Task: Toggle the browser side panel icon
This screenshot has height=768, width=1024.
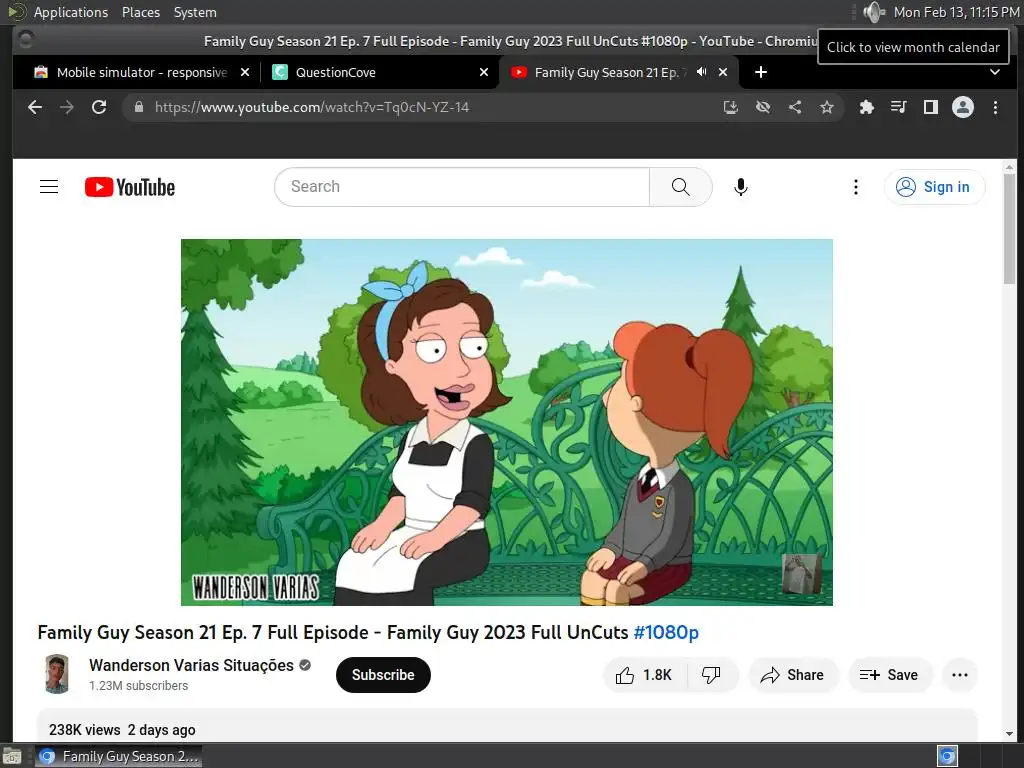Action: [931, 107]
